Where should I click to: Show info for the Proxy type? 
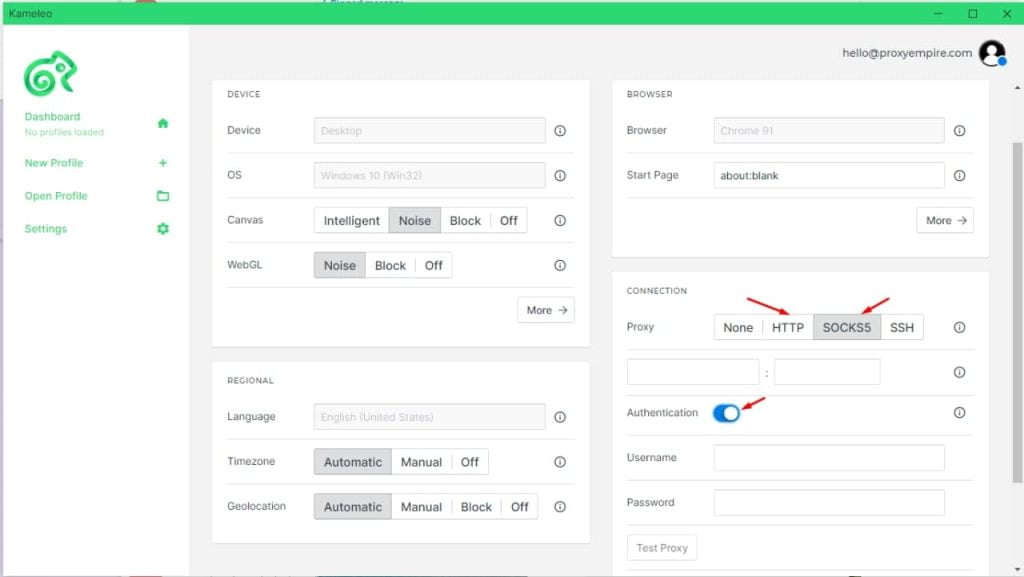[x=959, y=328]
